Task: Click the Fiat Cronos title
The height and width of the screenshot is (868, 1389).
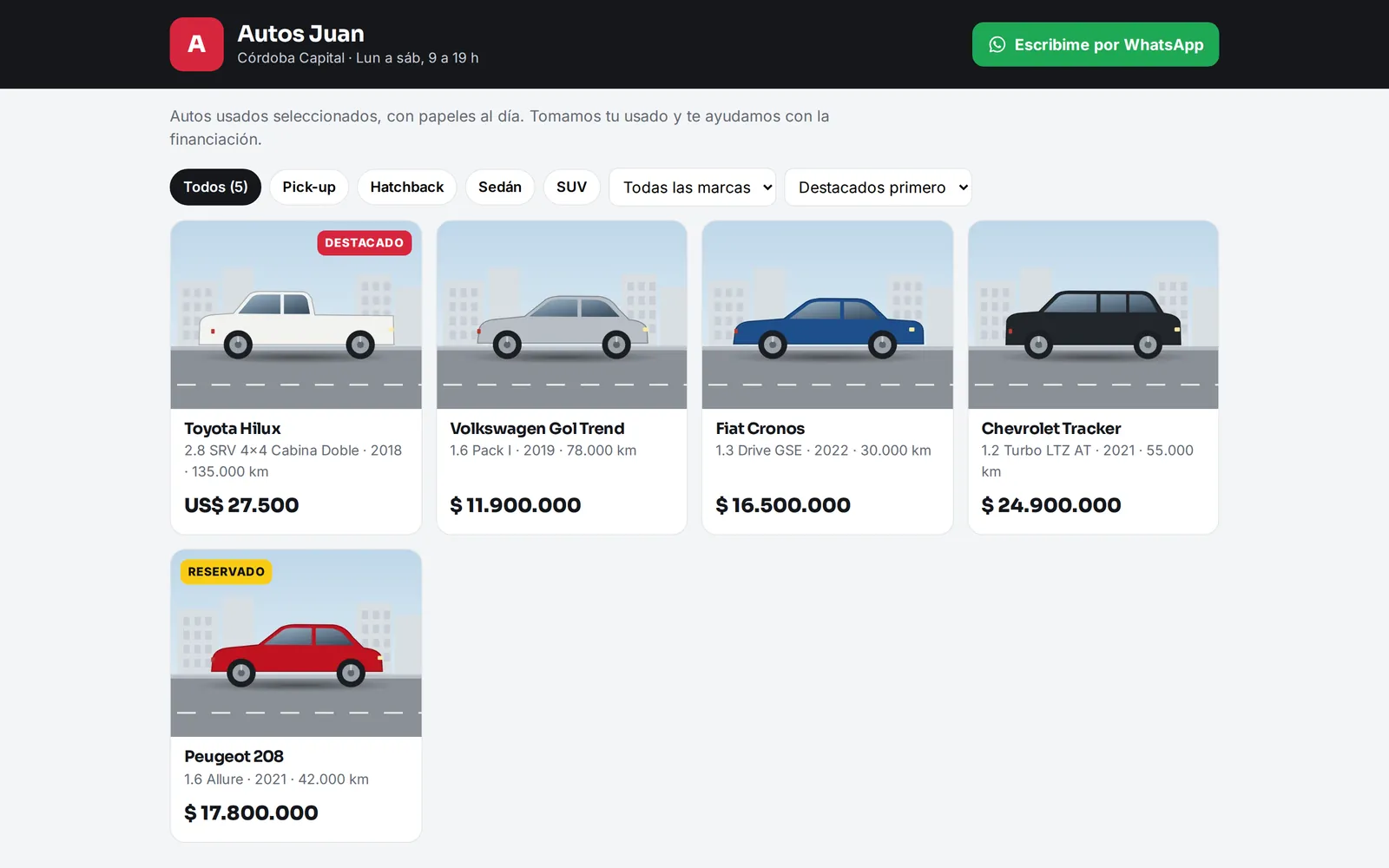Action: click(x=760, y=428)
